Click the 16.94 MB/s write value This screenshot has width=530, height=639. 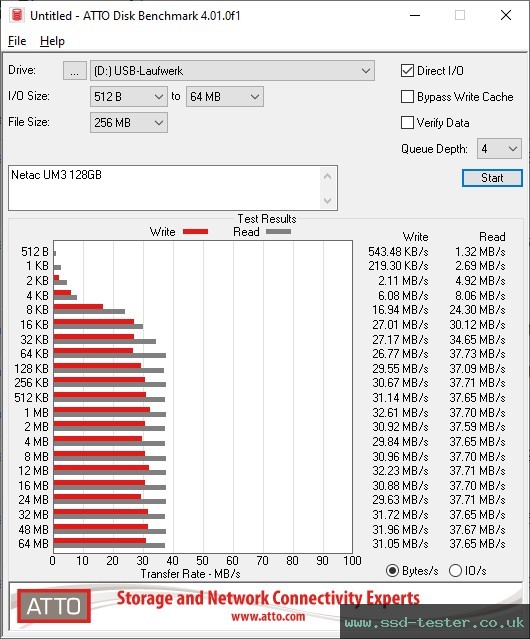tap(400, 310)
